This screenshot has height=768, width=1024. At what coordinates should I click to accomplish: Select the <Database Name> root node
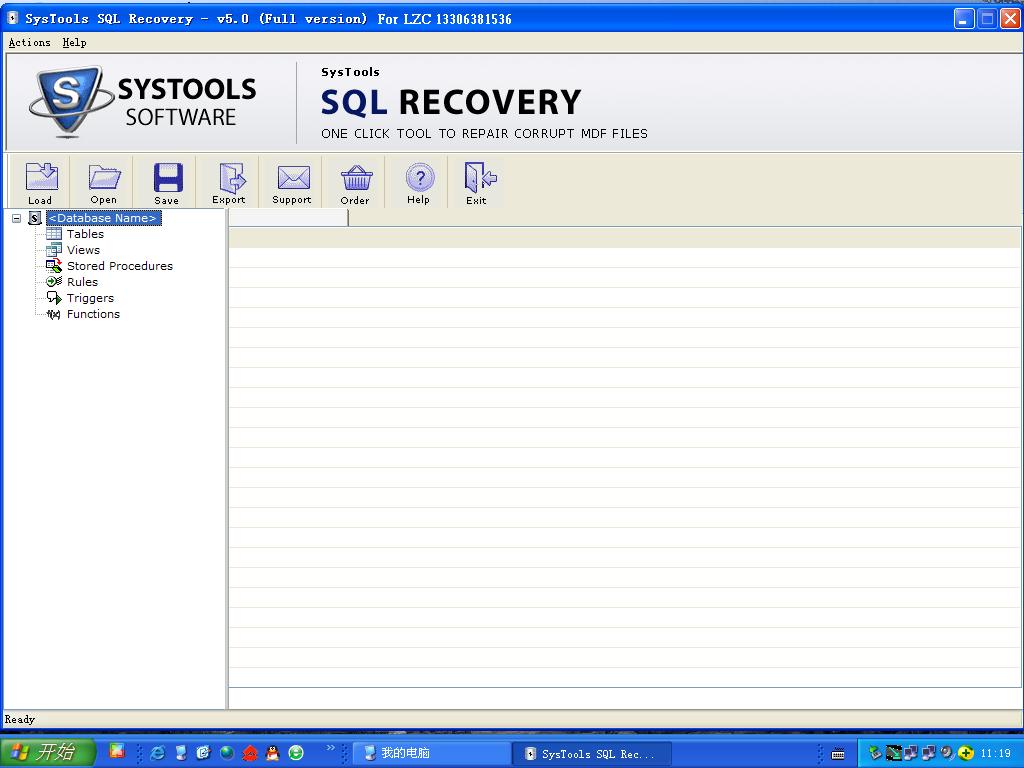pyautogui.click(x=104, y=218)
